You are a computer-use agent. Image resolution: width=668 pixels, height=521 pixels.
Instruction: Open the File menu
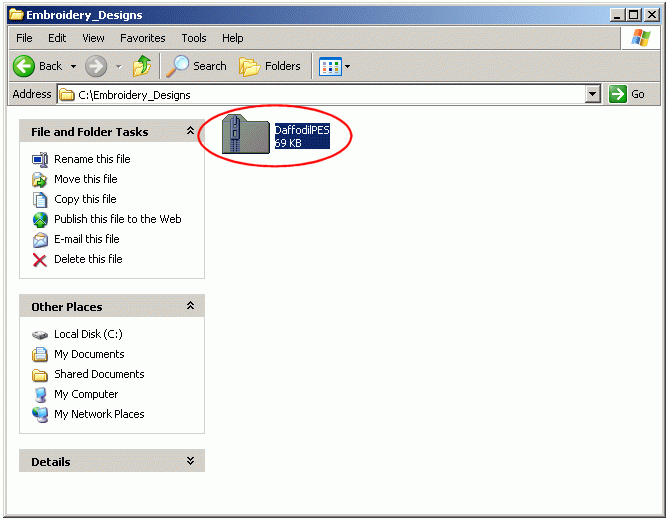tap(24, 38)
